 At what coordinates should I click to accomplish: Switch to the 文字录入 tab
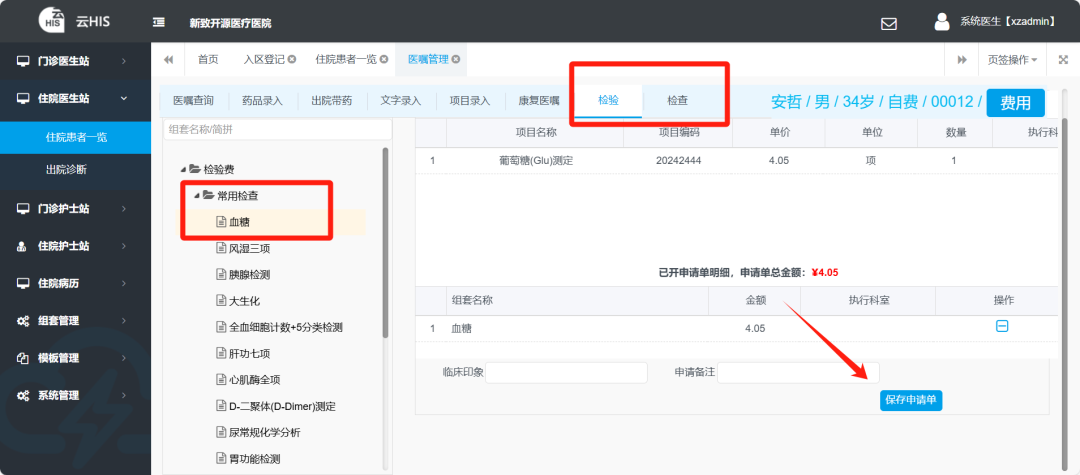coord(401,101)
